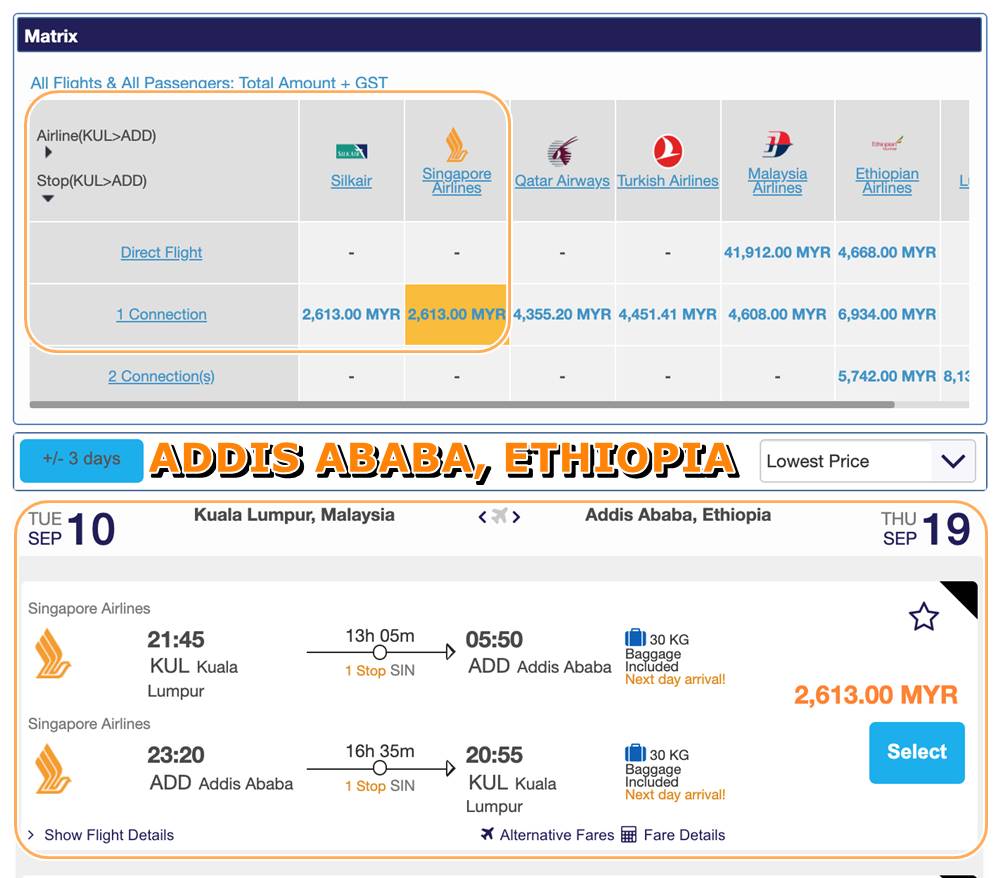Open the Malaysia Airlines link
The height and width of the screenshot is (878, 1000).
coord(777,180)
